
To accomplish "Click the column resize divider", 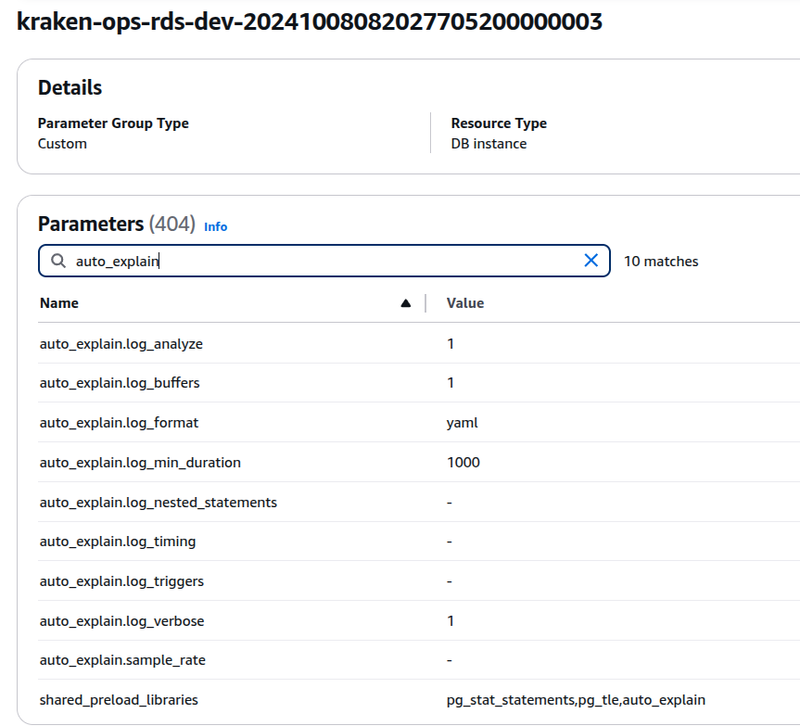I will tap(426, 303).
